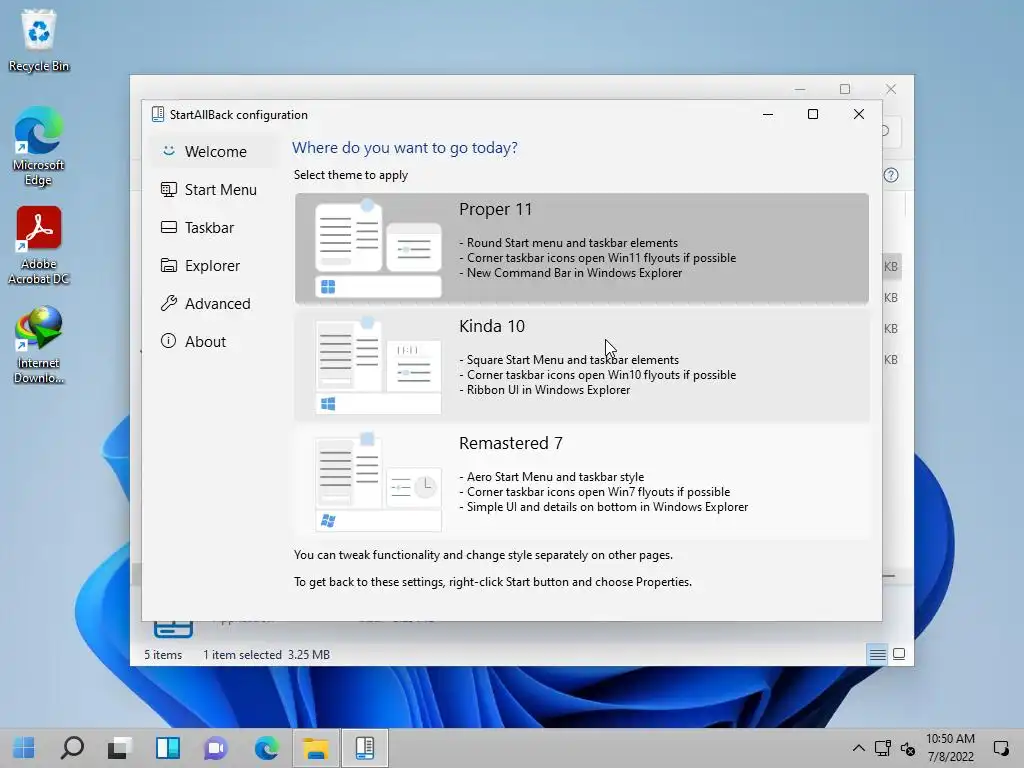Close the File Explorer window behind
Viewport: 1024px width, 768px height.
(891, 89)
